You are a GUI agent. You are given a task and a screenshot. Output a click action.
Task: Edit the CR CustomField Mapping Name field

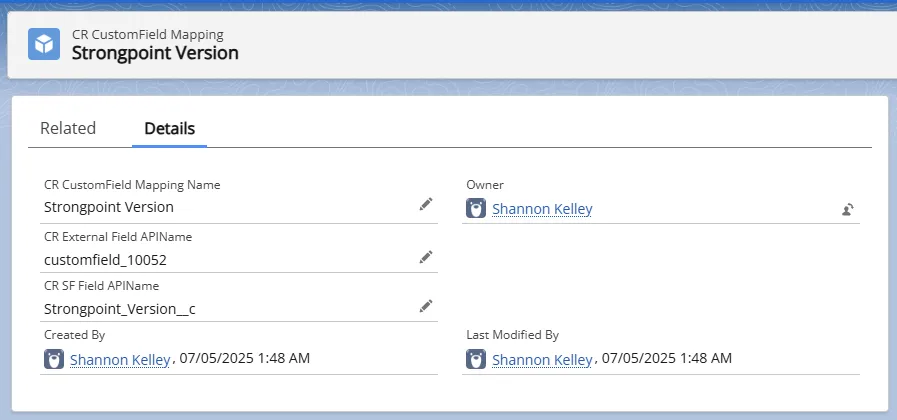point(426,204)
